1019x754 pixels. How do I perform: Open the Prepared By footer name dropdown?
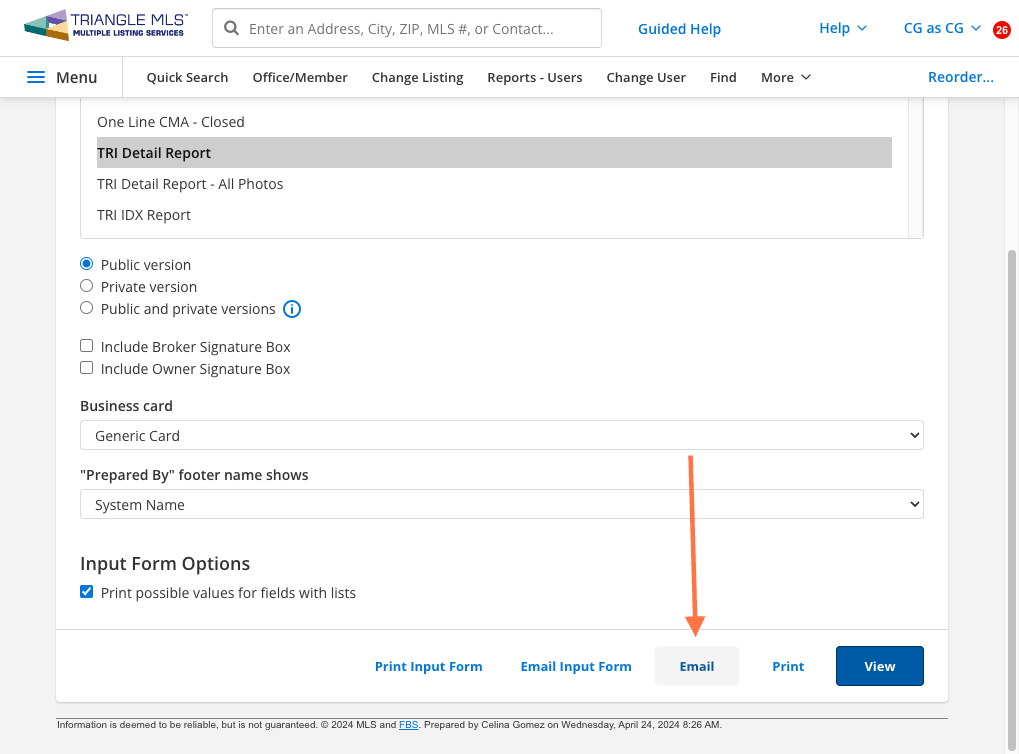[x=502, y=504]
